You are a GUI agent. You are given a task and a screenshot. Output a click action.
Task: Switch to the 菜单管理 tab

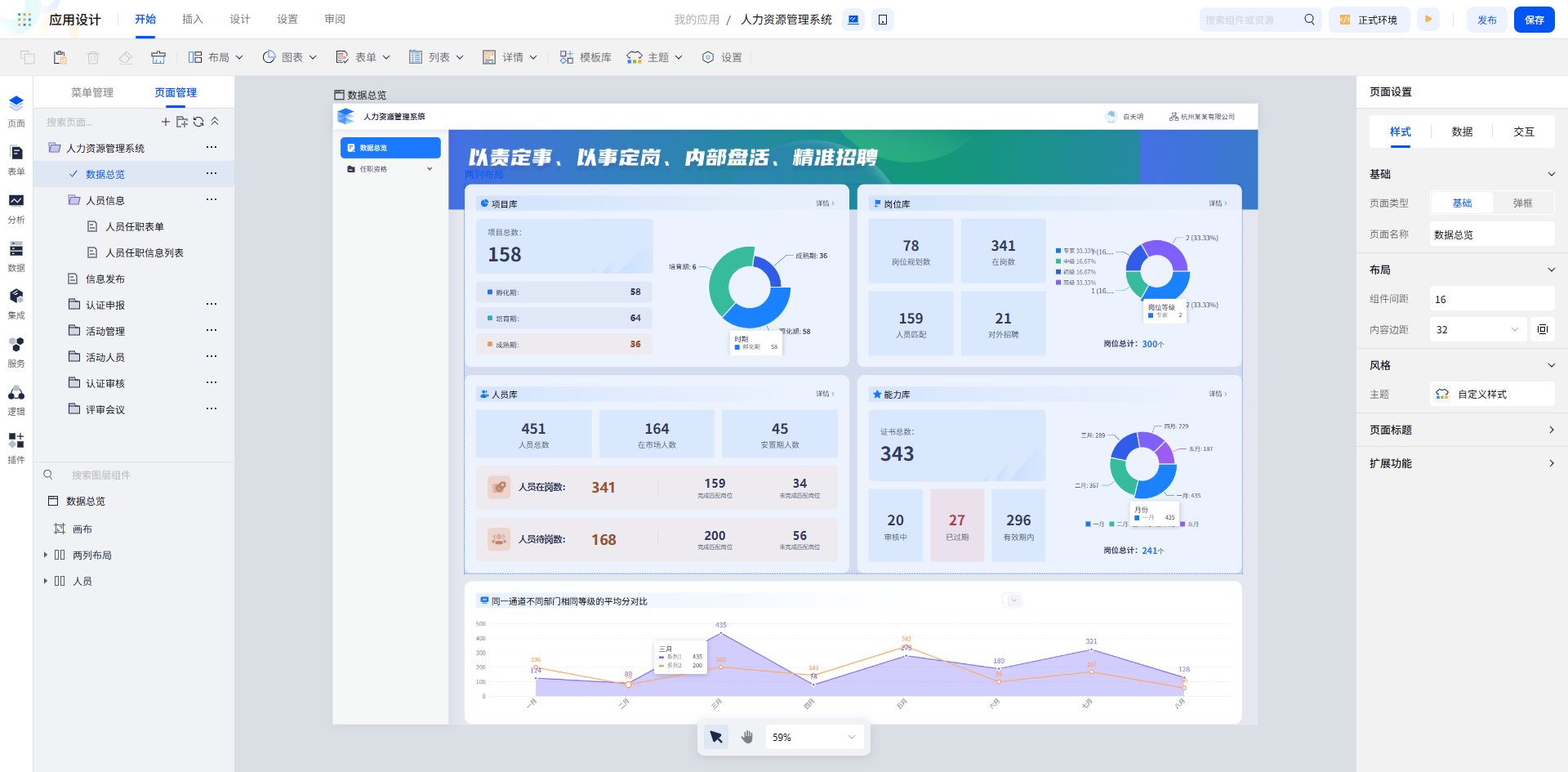click(92, 92)
